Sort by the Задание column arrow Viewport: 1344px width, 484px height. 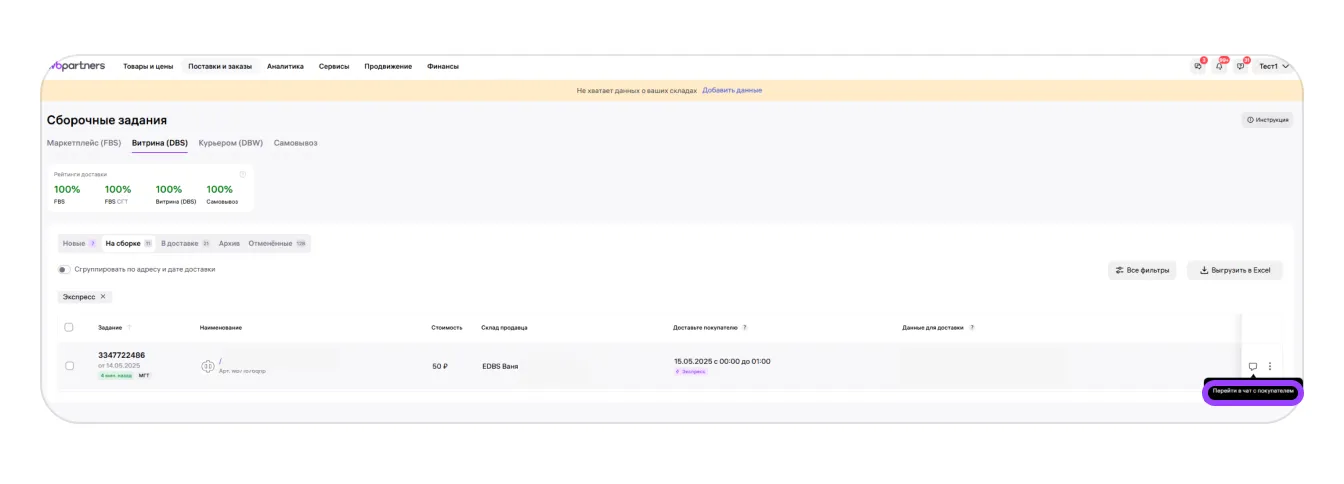(129, 327)
